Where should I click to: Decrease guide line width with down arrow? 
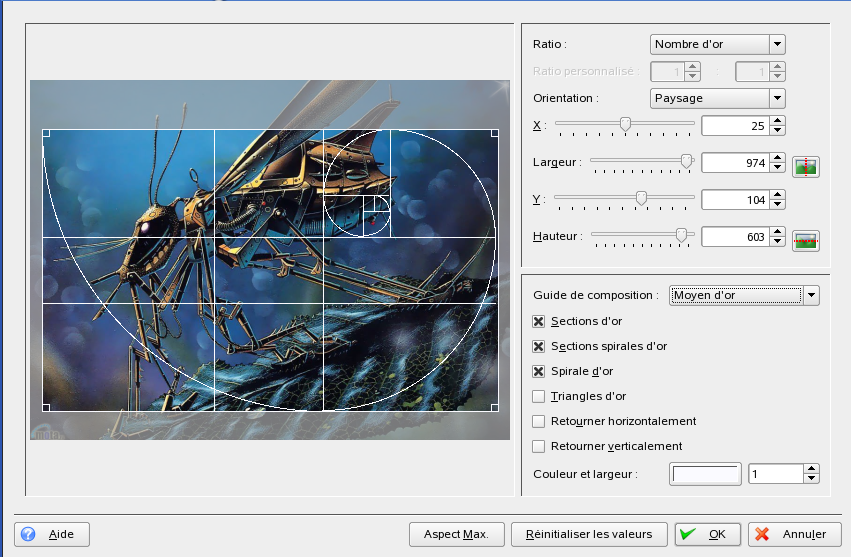coord(811,478)
